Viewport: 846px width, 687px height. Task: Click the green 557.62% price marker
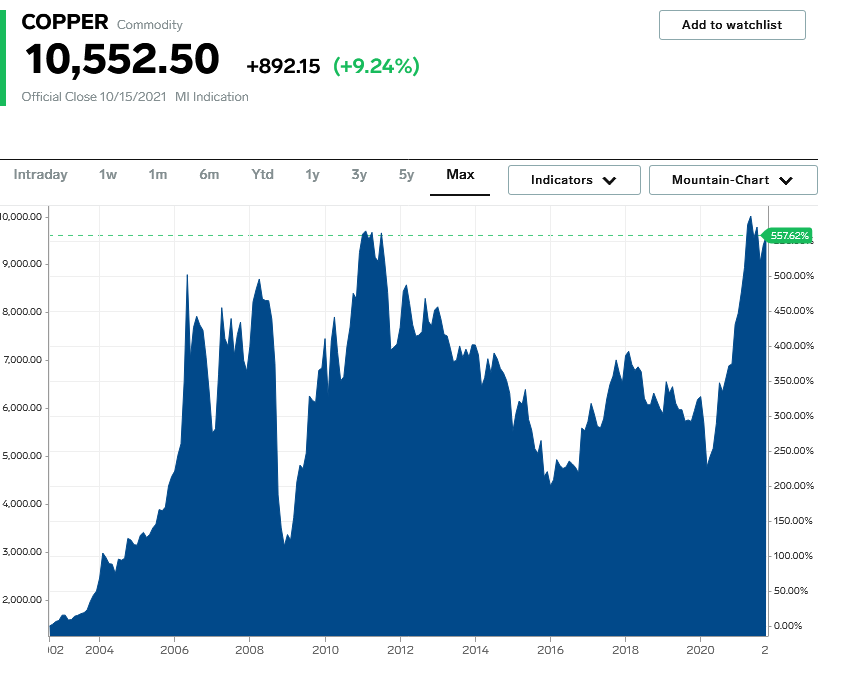(787, 235)
